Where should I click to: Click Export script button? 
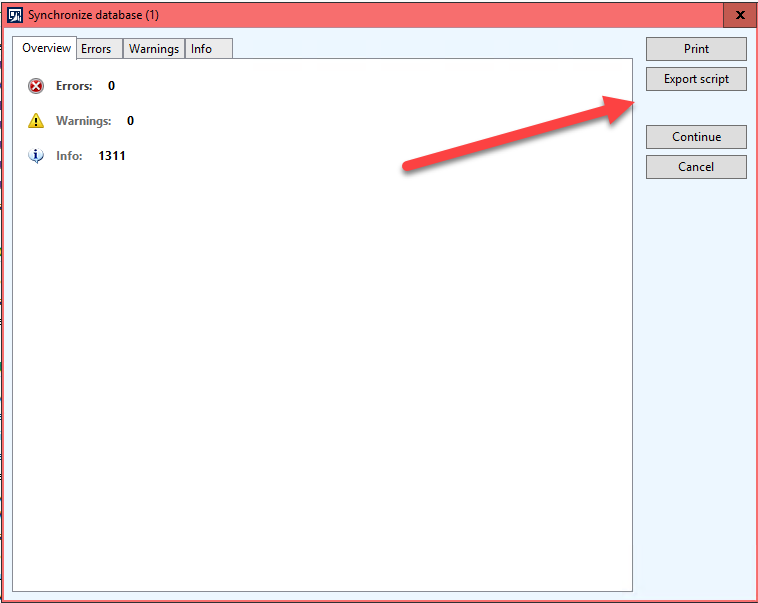pyautogui.click(x=696, y=79)
